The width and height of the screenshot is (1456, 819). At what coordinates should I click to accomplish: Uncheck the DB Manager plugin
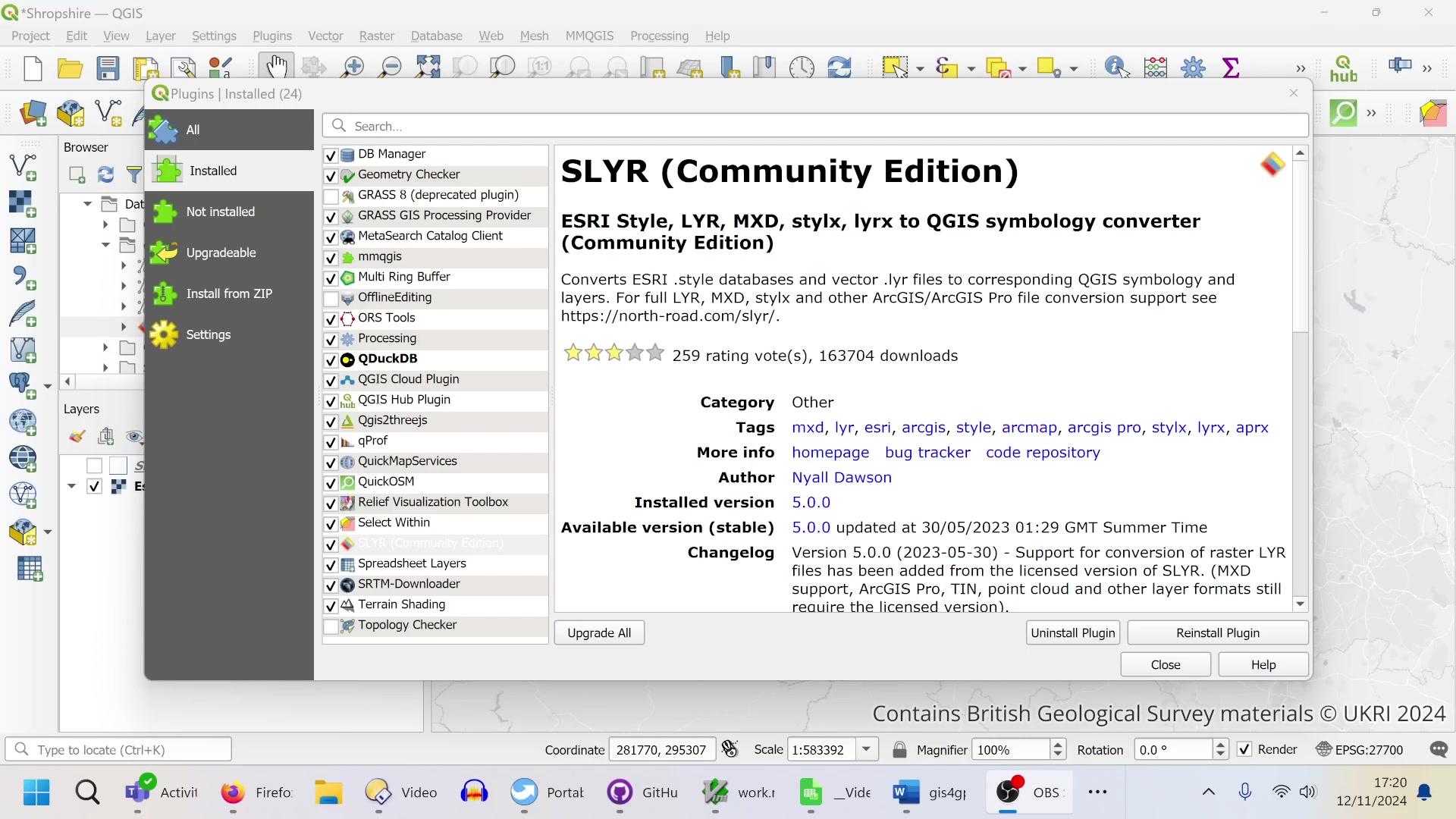tap(330, 155)
